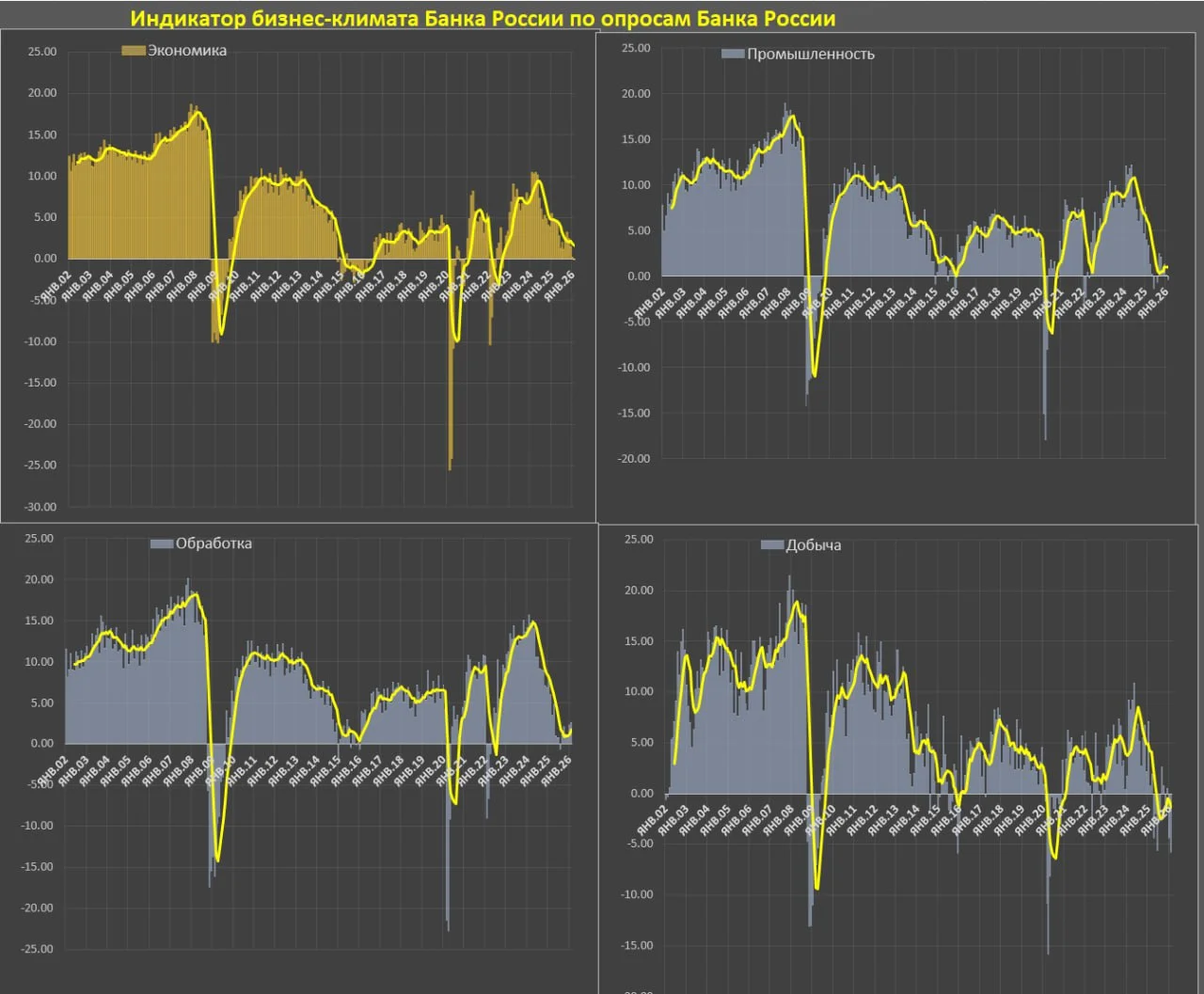The image size is (1204, 994).
Task: Select the Обработка legend label text
Action: pos(214,544)
